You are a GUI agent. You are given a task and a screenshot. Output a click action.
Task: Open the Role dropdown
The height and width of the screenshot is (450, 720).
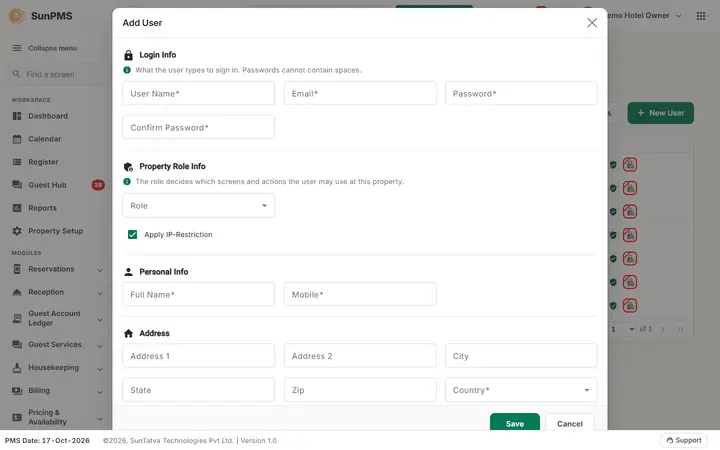point(198,205)
